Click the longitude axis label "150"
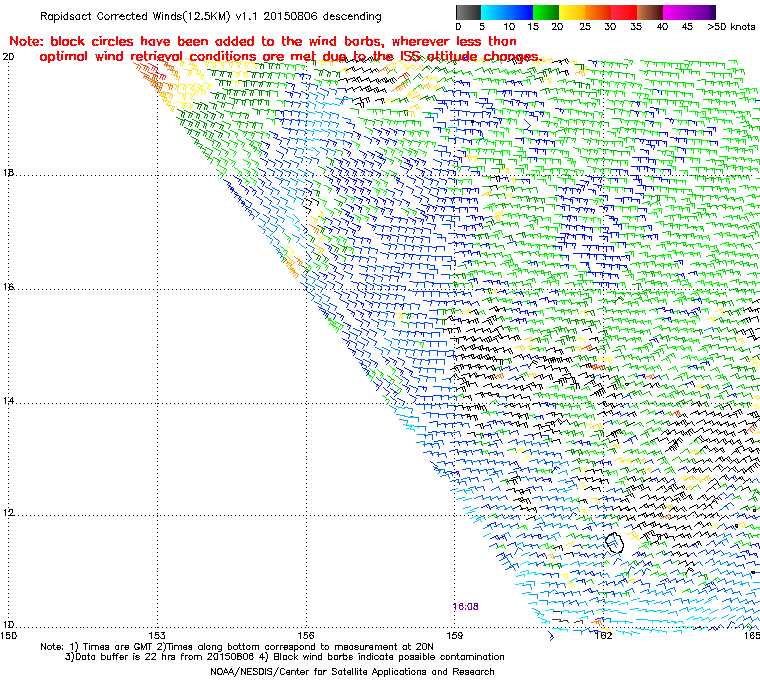The image size is (760, 688). [9, 636]
